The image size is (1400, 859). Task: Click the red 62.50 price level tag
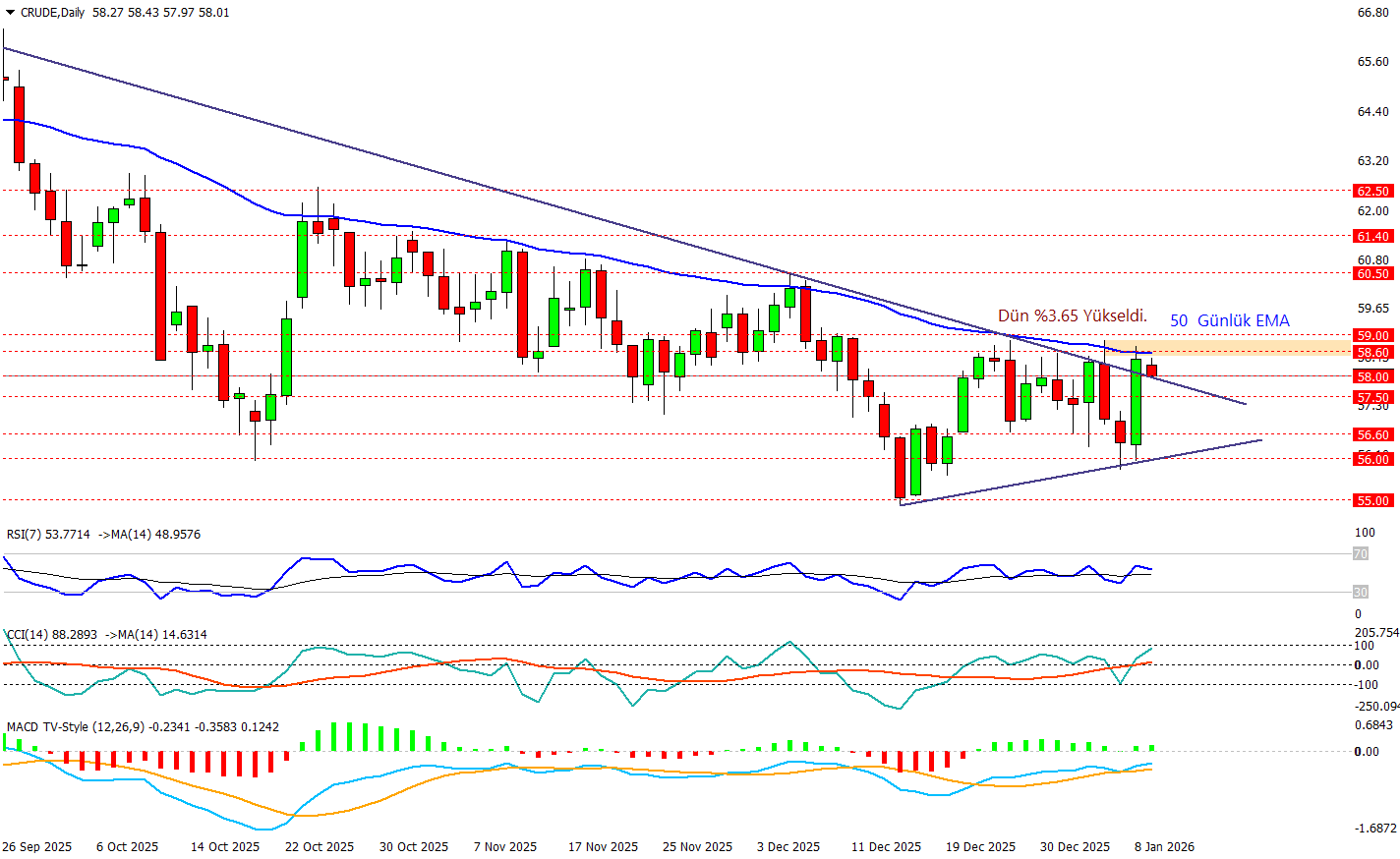pos(1372,192)
